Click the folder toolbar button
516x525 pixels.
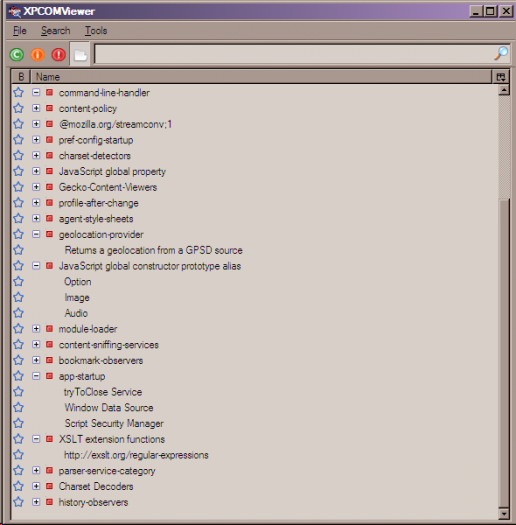tap(80, 54)
